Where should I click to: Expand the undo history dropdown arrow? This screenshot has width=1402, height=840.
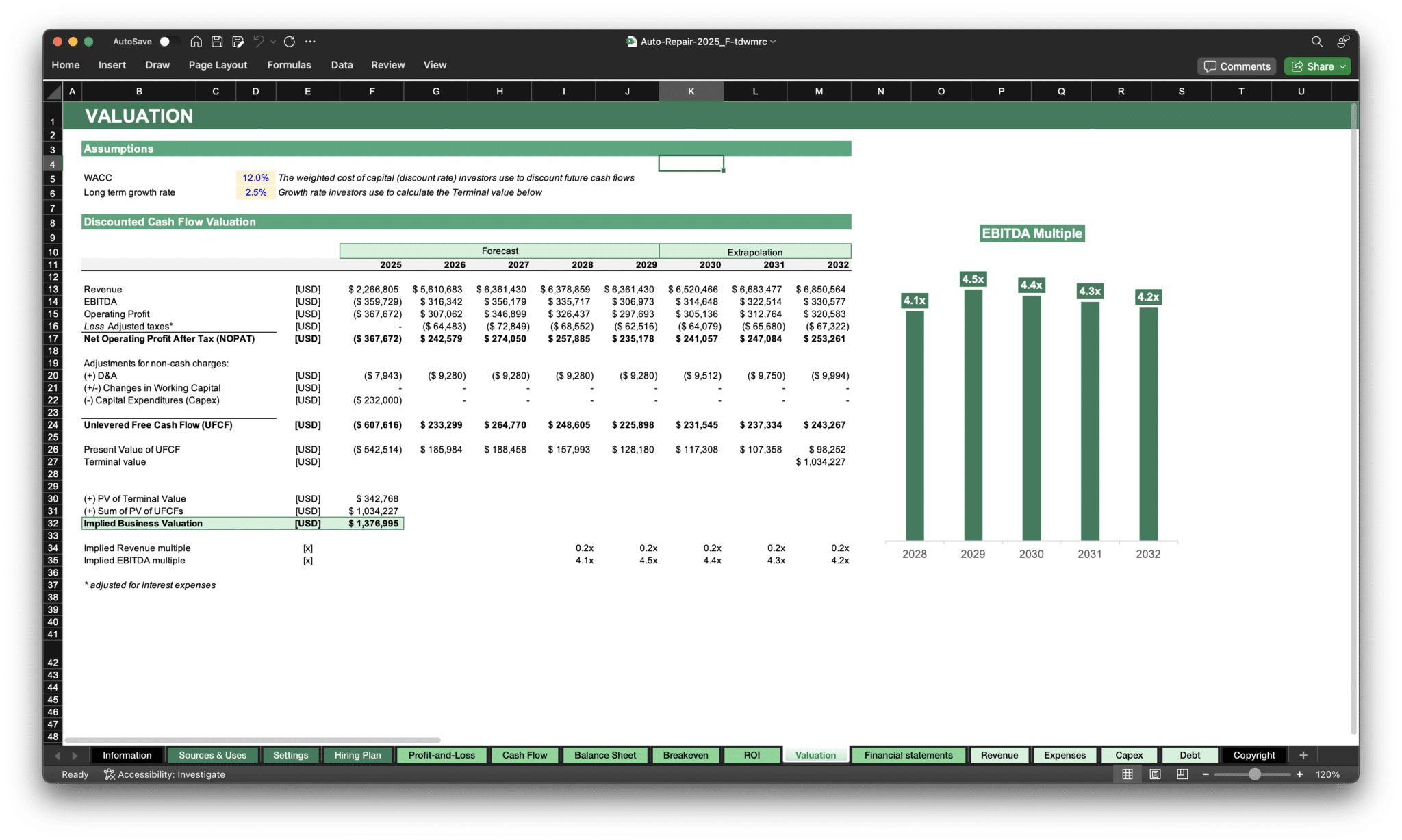pos(273,42)
